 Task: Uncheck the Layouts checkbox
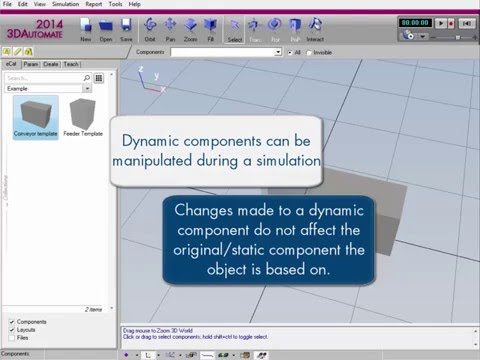[x=12, y=330]
